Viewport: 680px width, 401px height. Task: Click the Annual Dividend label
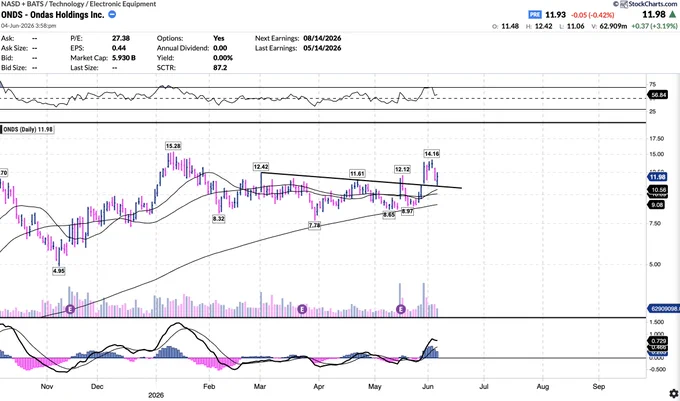coord(183,48)
